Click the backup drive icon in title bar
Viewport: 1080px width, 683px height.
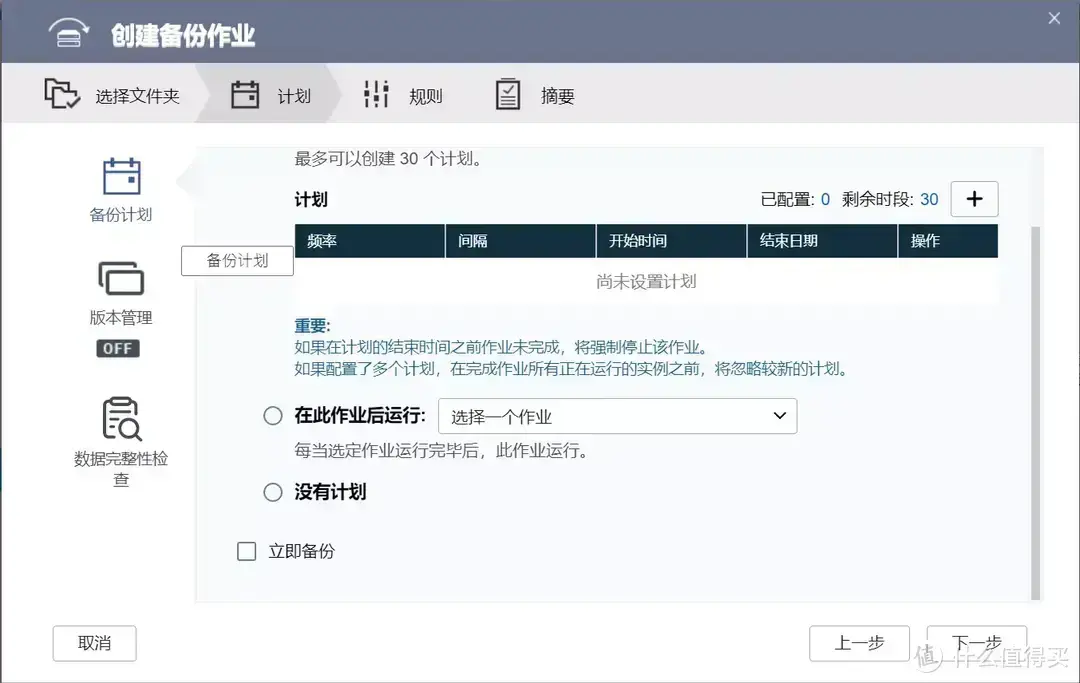coord(68,32)
